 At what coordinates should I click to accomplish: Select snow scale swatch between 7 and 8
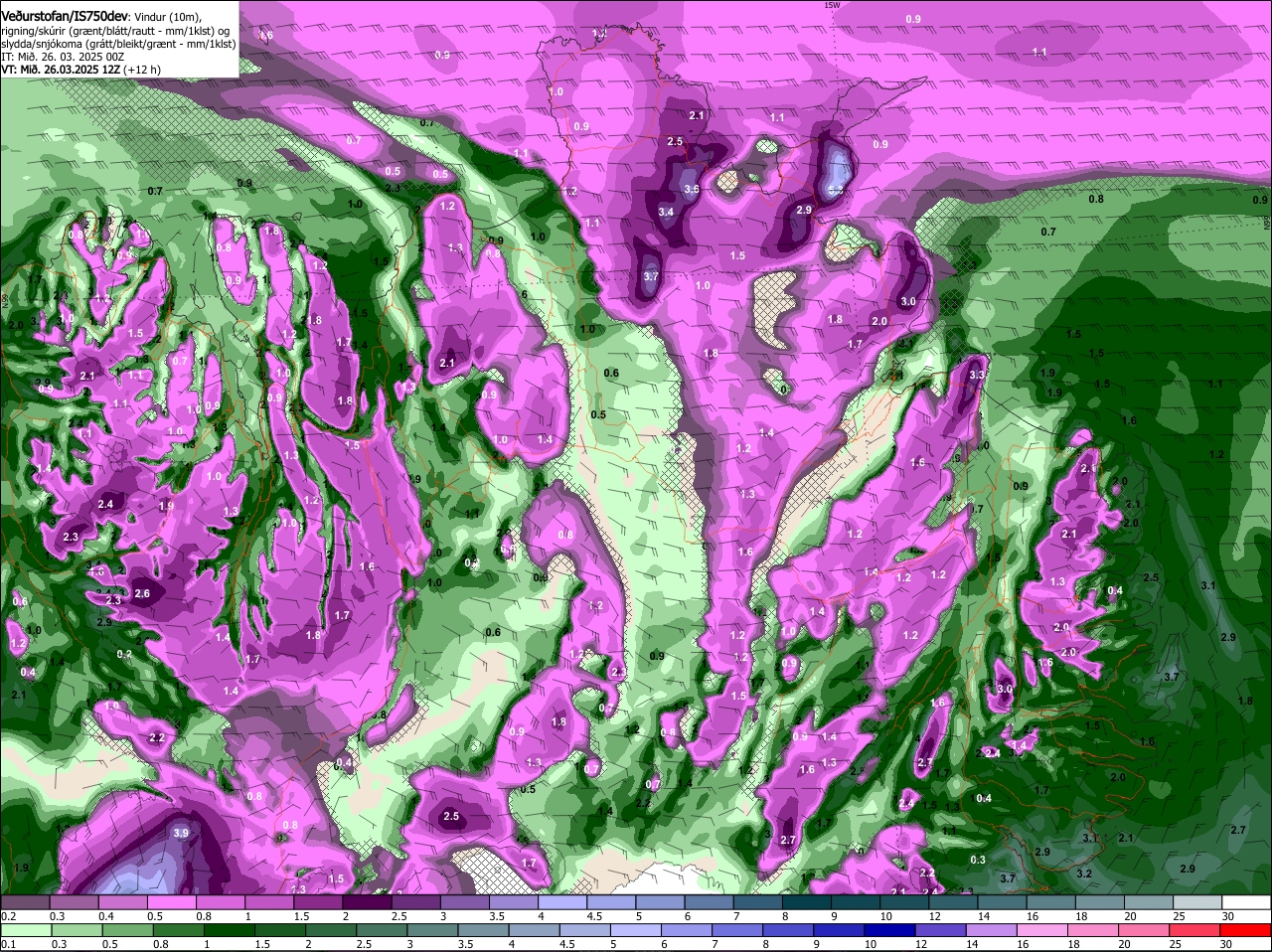pos(758,901)
